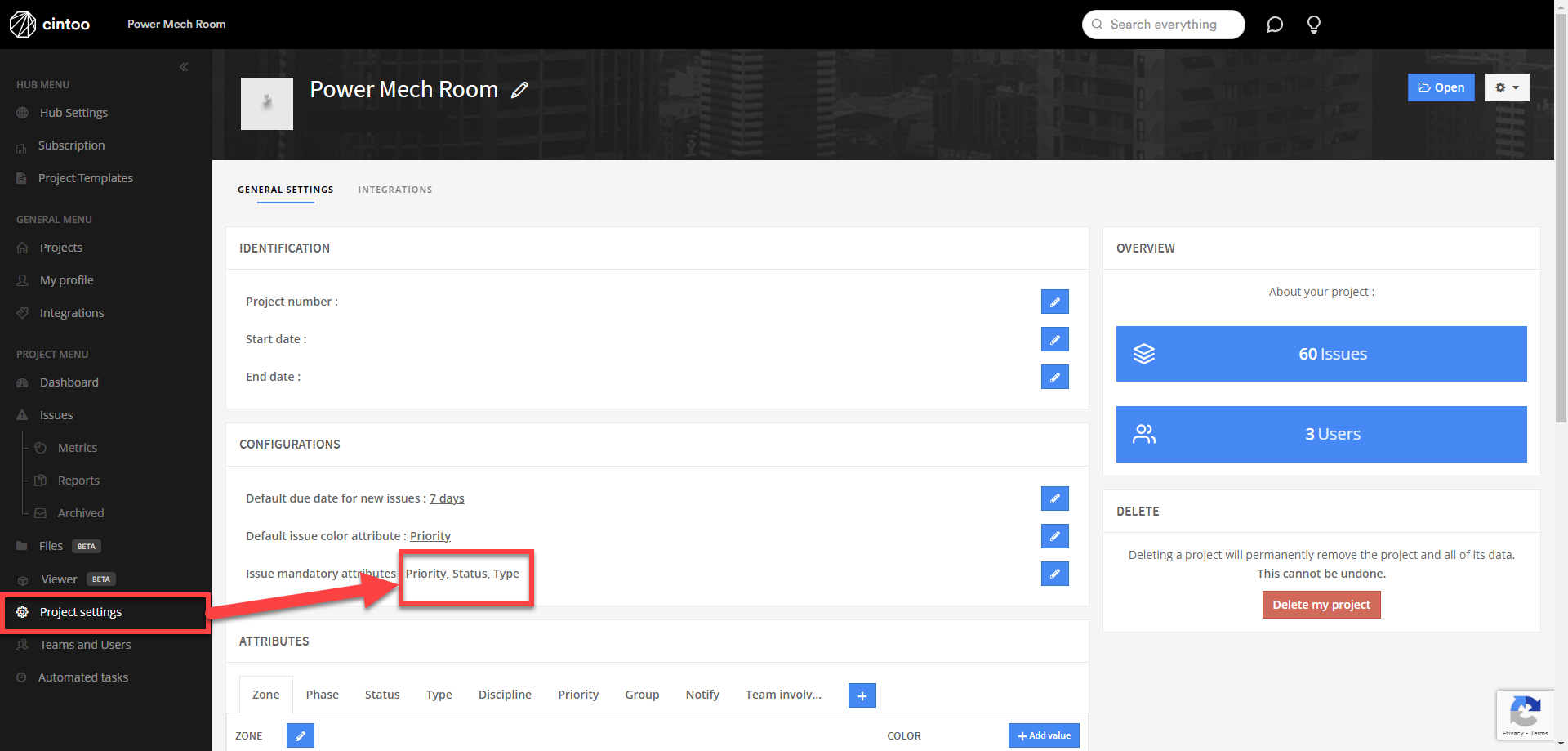Screen dimensions: 1568x751
Task: Open Integrations in the General Menu
Action: click(71, 313)
